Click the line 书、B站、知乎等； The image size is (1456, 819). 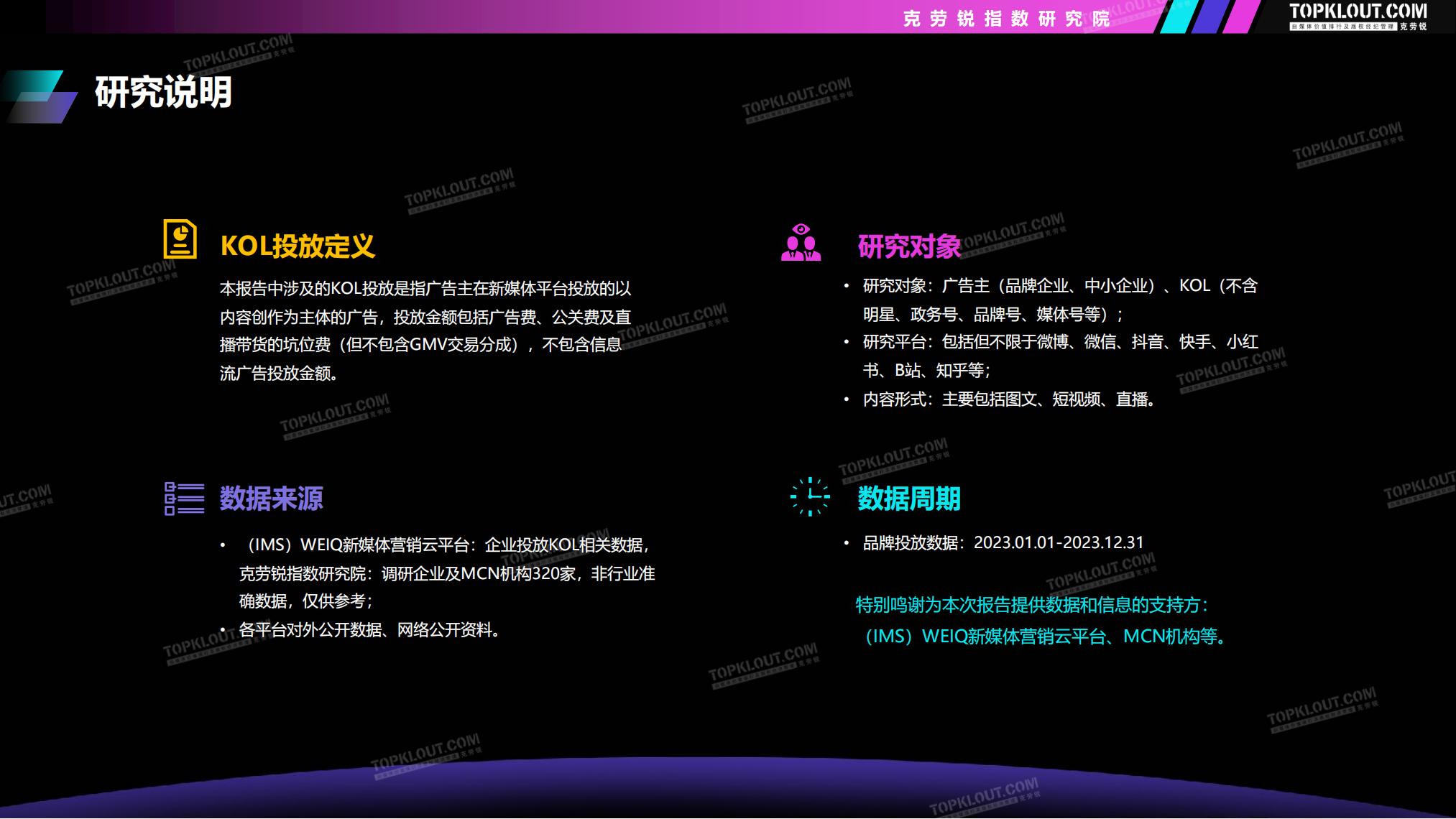point(927,370)
